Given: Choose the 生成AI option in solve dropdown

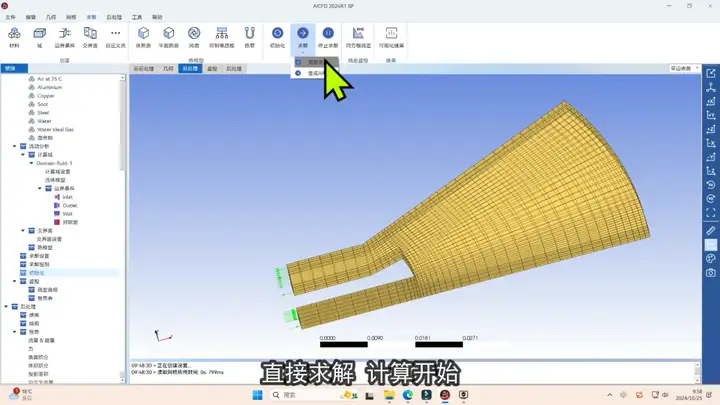Looking at the screenshot, I should 315,73.
